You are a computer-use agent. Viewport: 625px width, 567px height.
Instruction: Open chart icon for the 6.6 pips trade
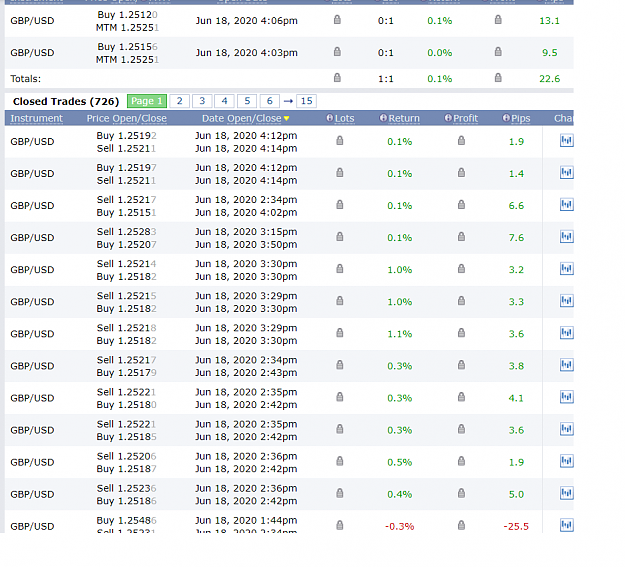coord(566,205)
